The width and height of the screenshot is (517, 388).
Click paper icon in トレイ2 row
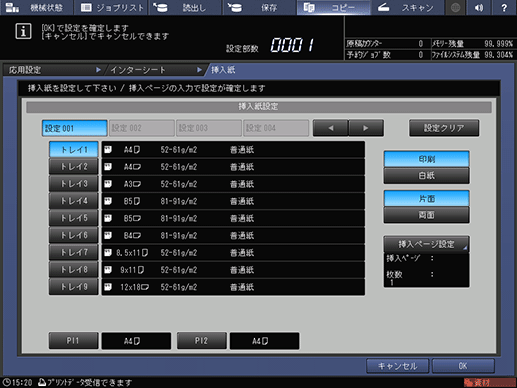click(108, 167)
